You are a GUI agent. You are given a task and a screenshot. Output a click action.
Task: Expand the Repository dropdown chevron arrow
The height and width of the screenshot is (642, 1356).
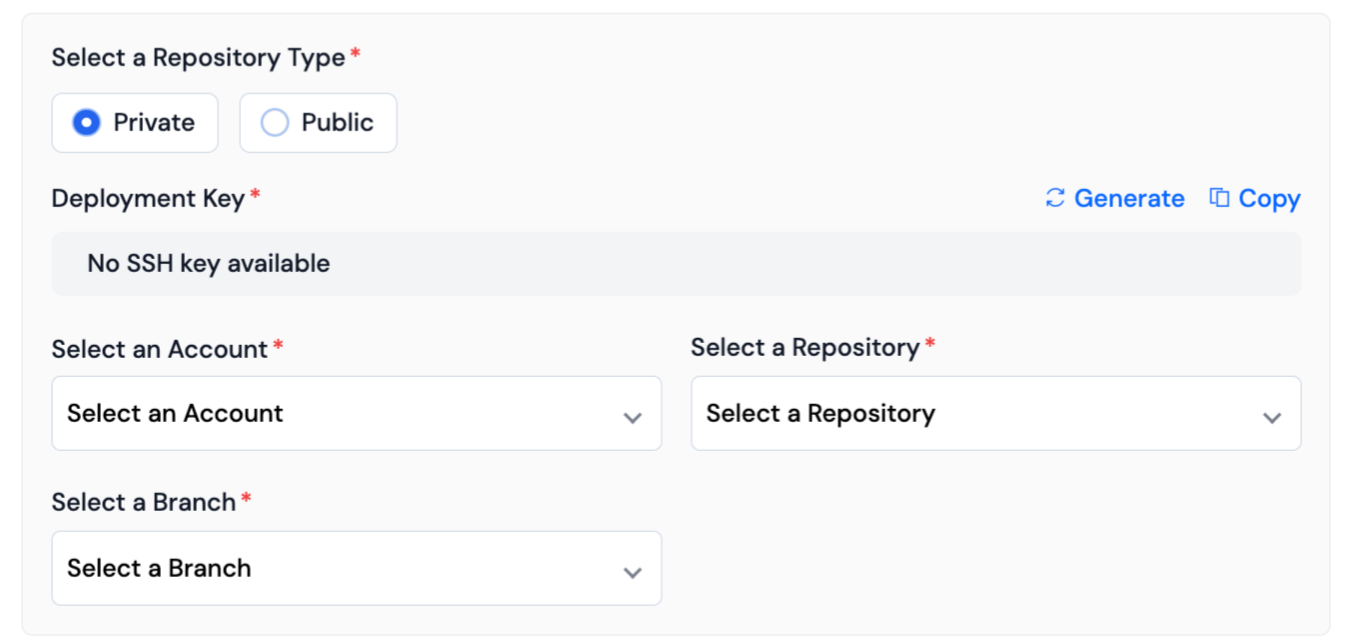1272,417
